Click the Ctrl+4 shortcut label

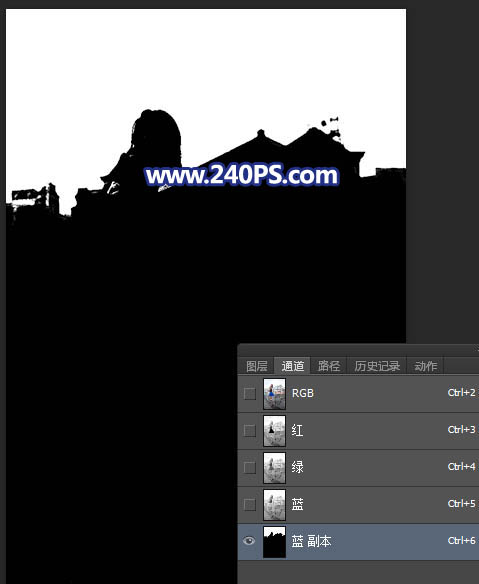tap(462, 466)
